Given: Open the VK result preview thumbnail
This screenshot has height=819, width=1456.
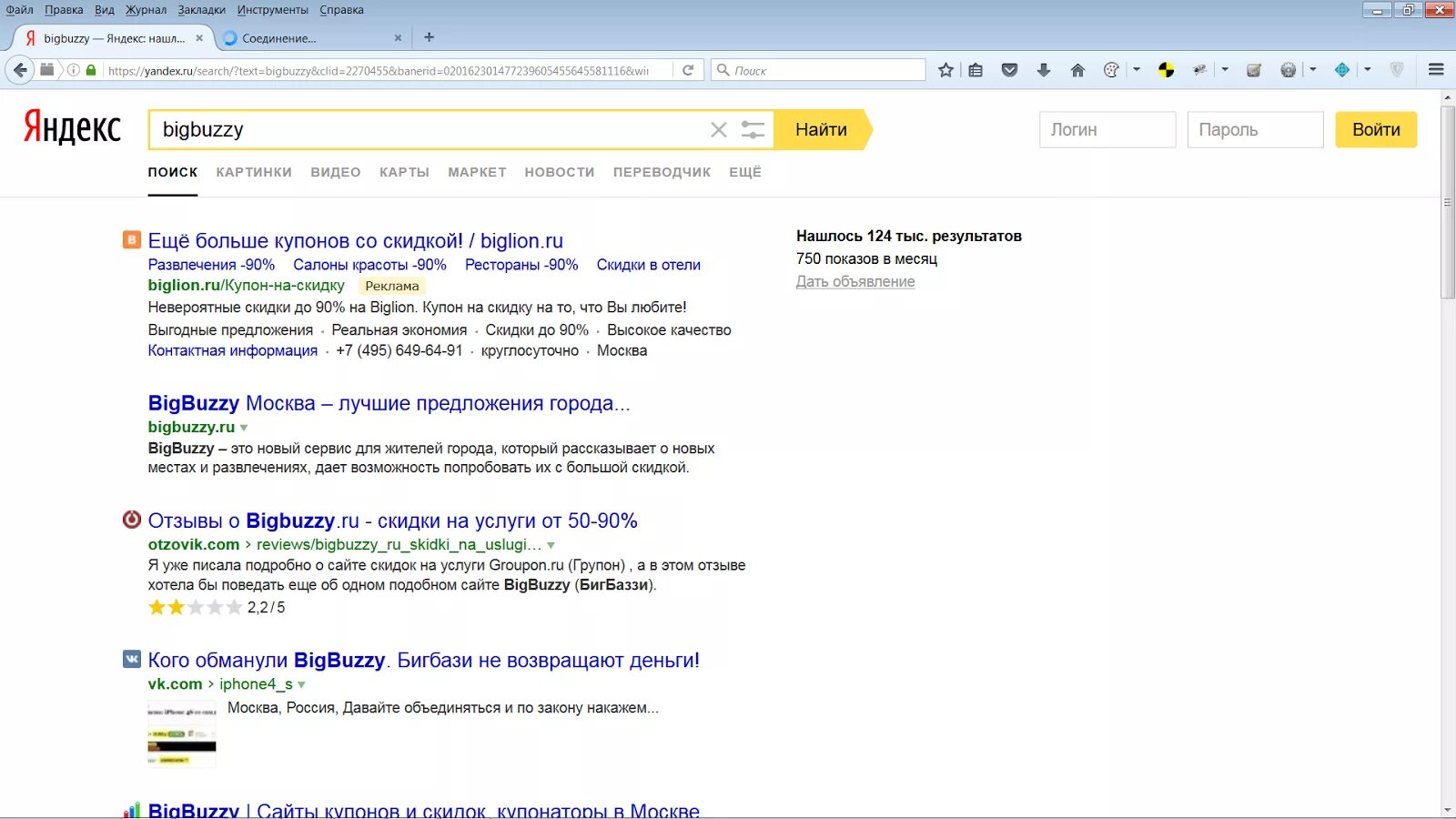Looking at the screenshot, I should coord(182,733).
